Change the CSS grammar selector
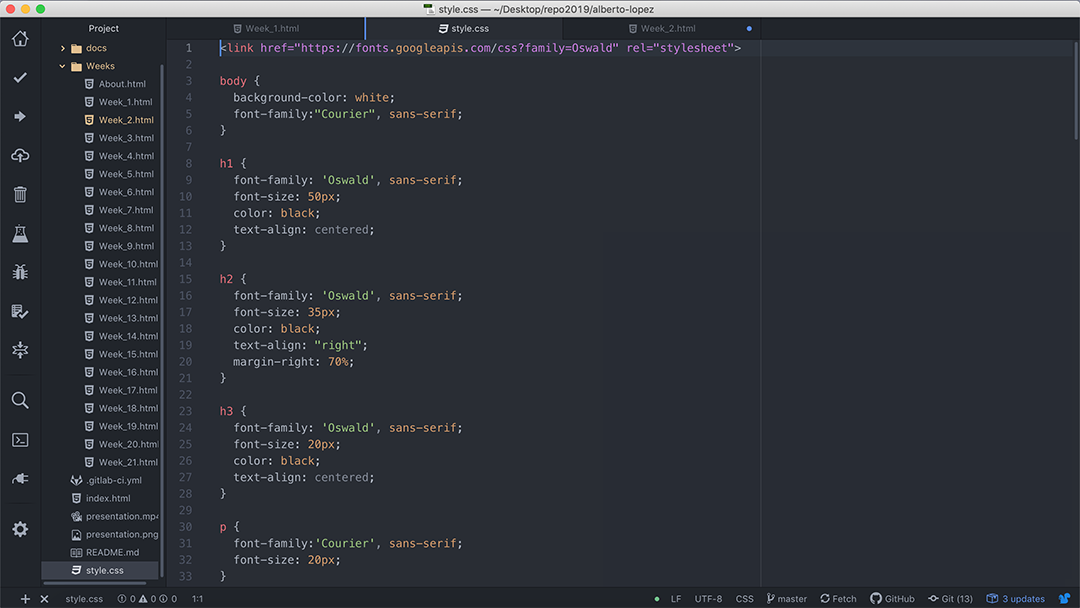Viewport: 1080px width, 608px height. tap(745, 598)
